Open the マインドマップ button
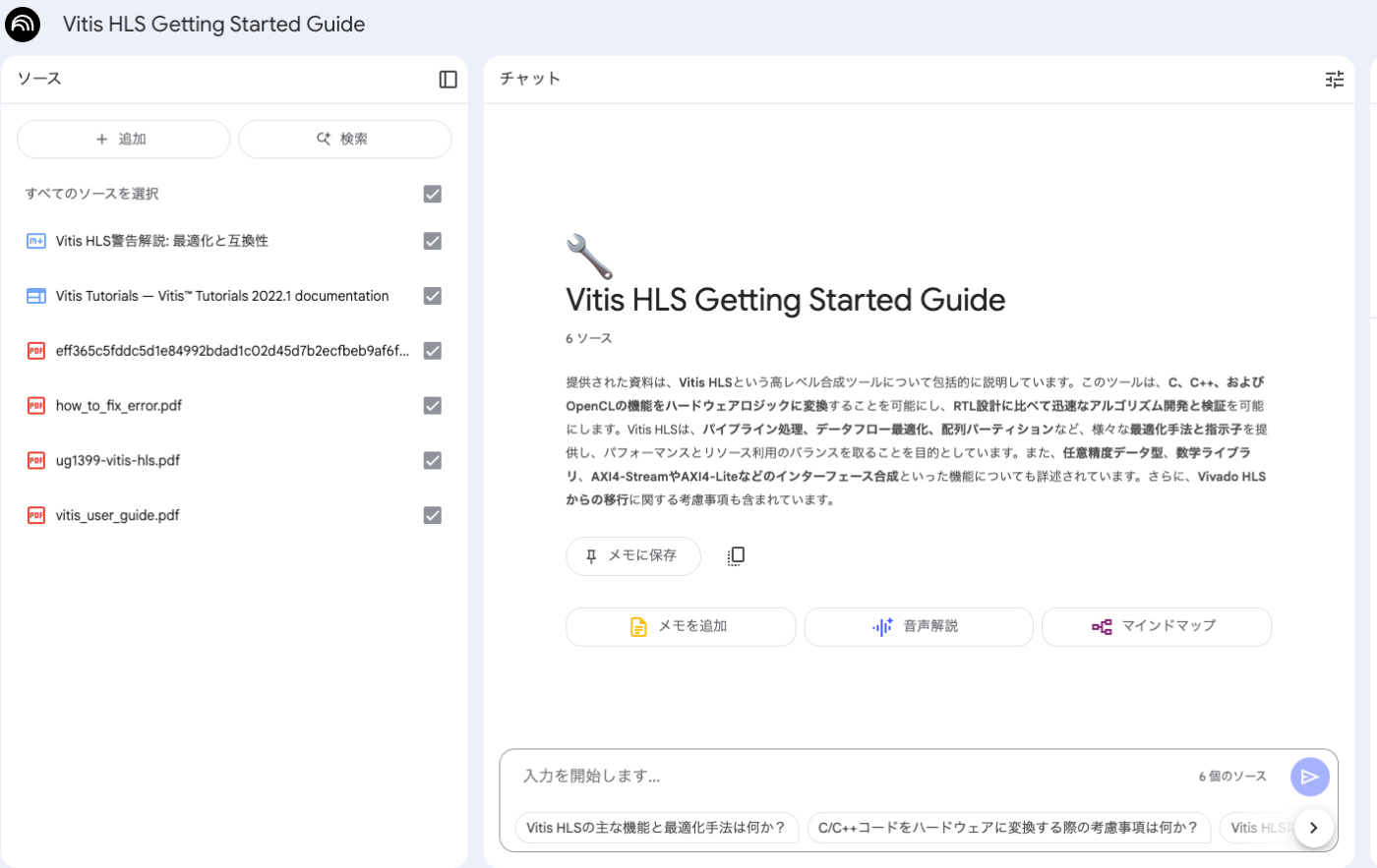This screenshot has height=868, width=1377. point(1156,626)
